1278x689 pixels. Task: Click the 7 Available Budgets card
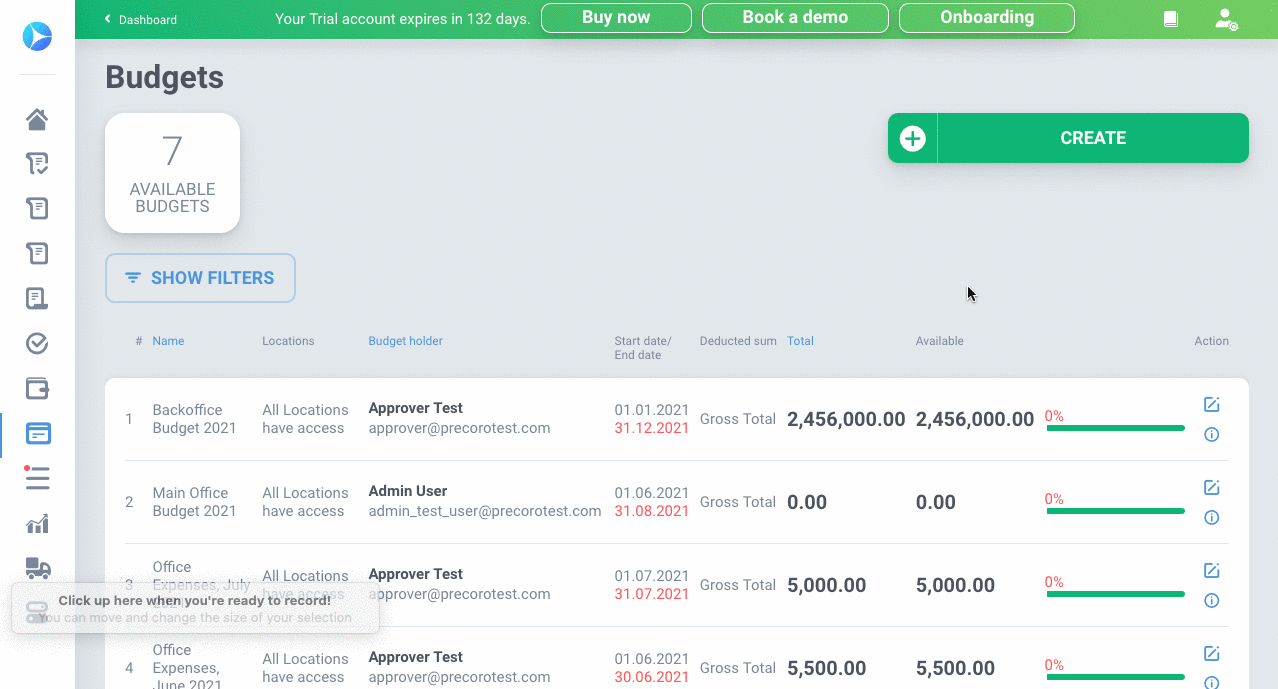pos(172,173)
